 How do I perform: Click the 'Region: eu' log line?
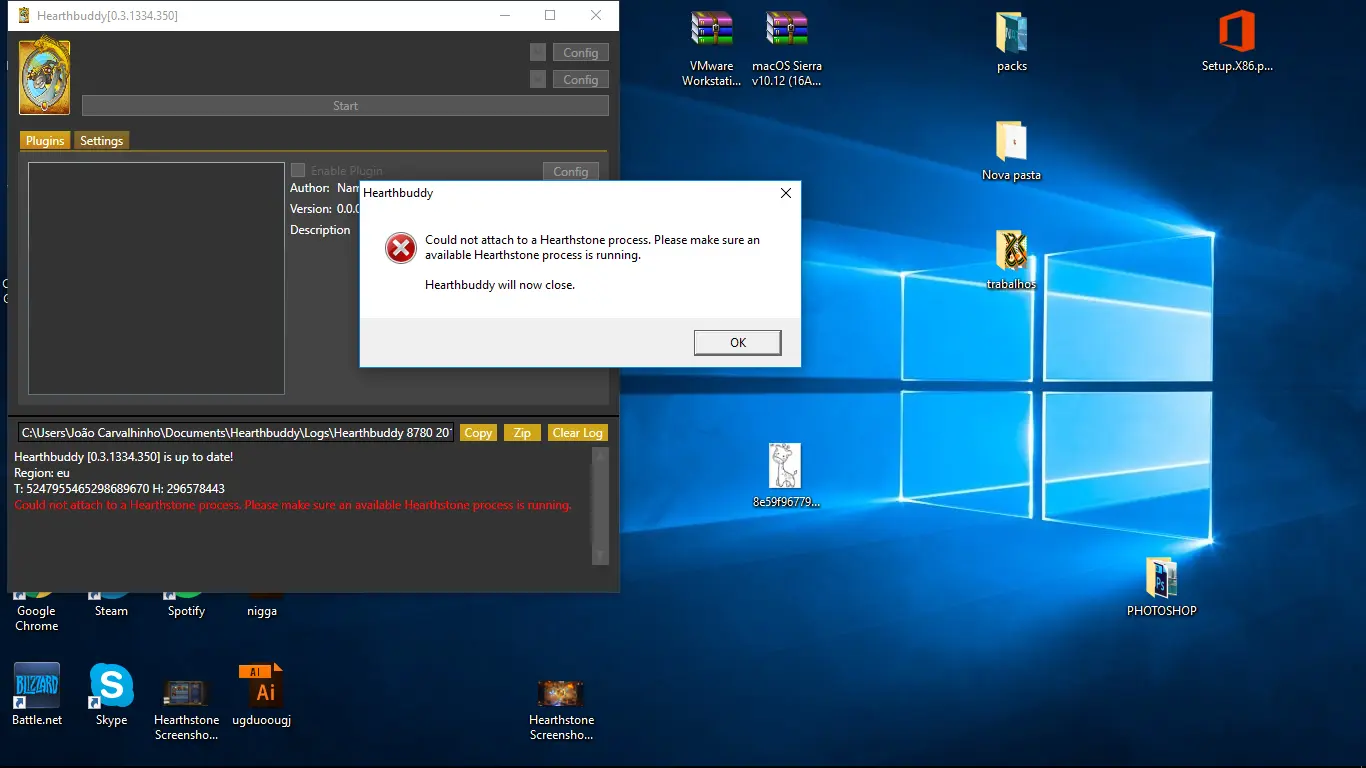tap(42, 473)
